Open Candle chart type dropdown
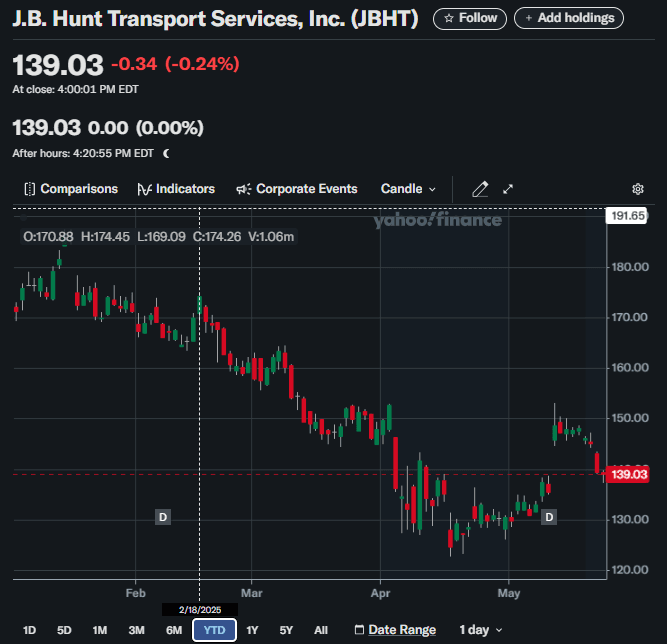This screenshot has height=644, width=667. click(x=408, y=189)
